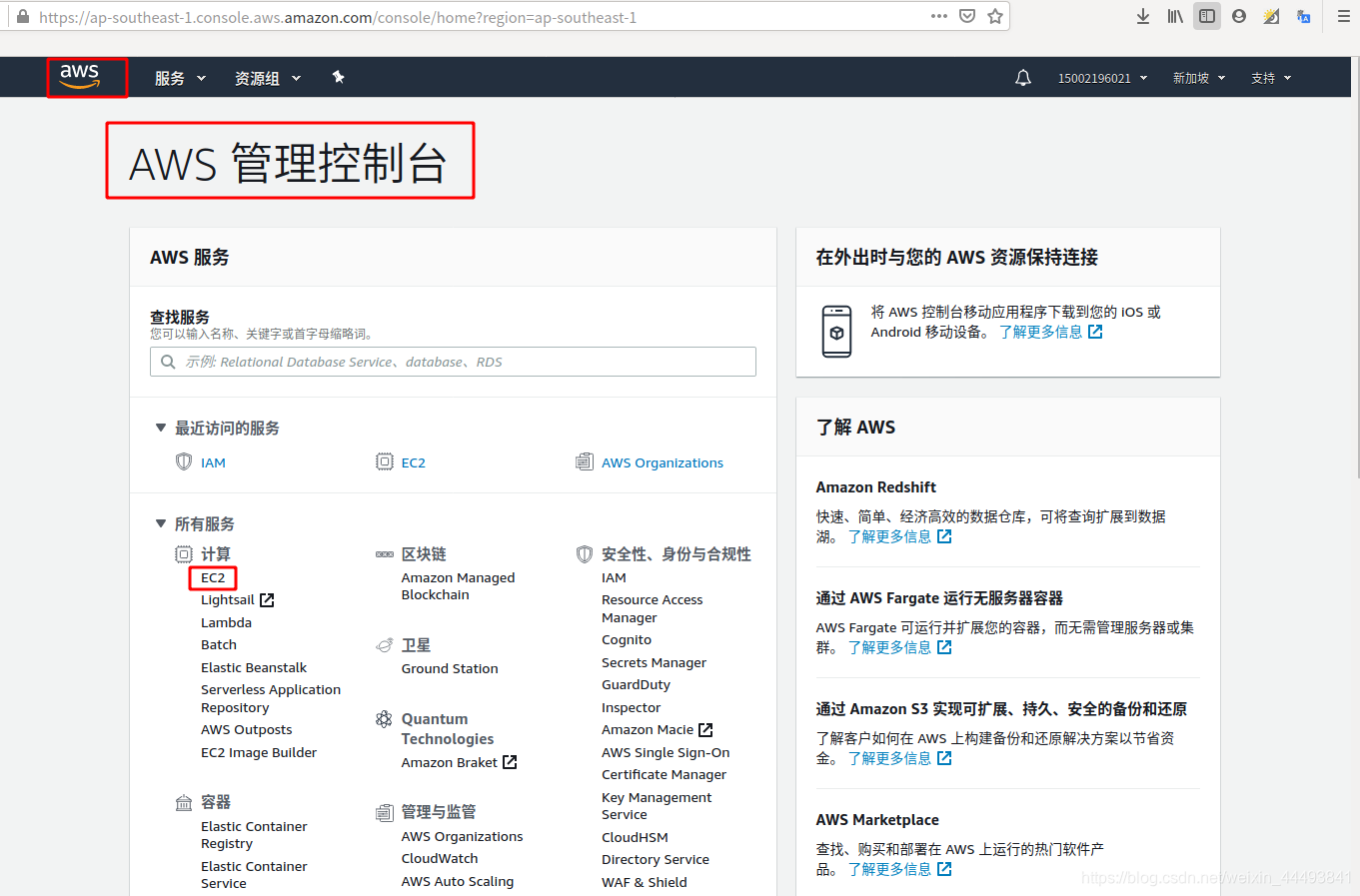The width and height of the screenshot is (1360, 896).
Task: Click the Amazon Macie external link icon
Action: (x=705, y=730)
